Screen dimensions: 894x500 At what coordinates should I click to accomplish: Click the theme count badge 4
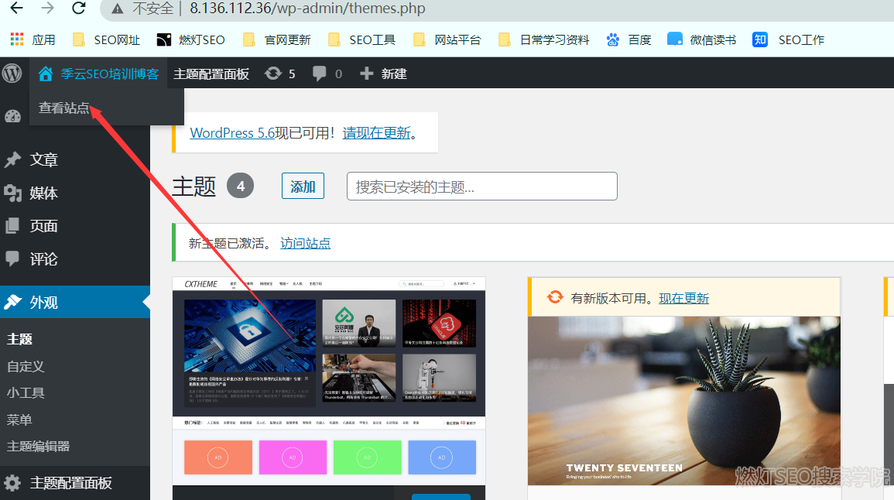[240, 186]
